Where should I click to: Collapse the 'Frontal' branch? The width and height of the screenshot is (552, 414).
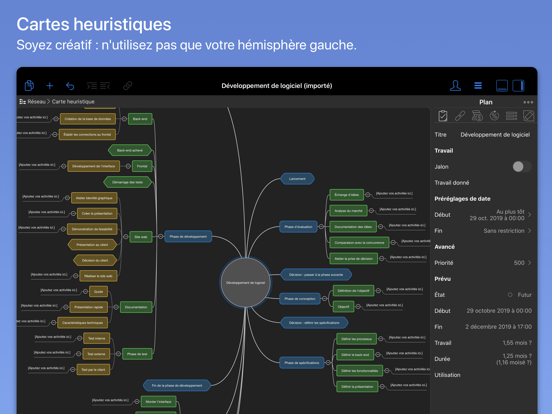(128, 166)
